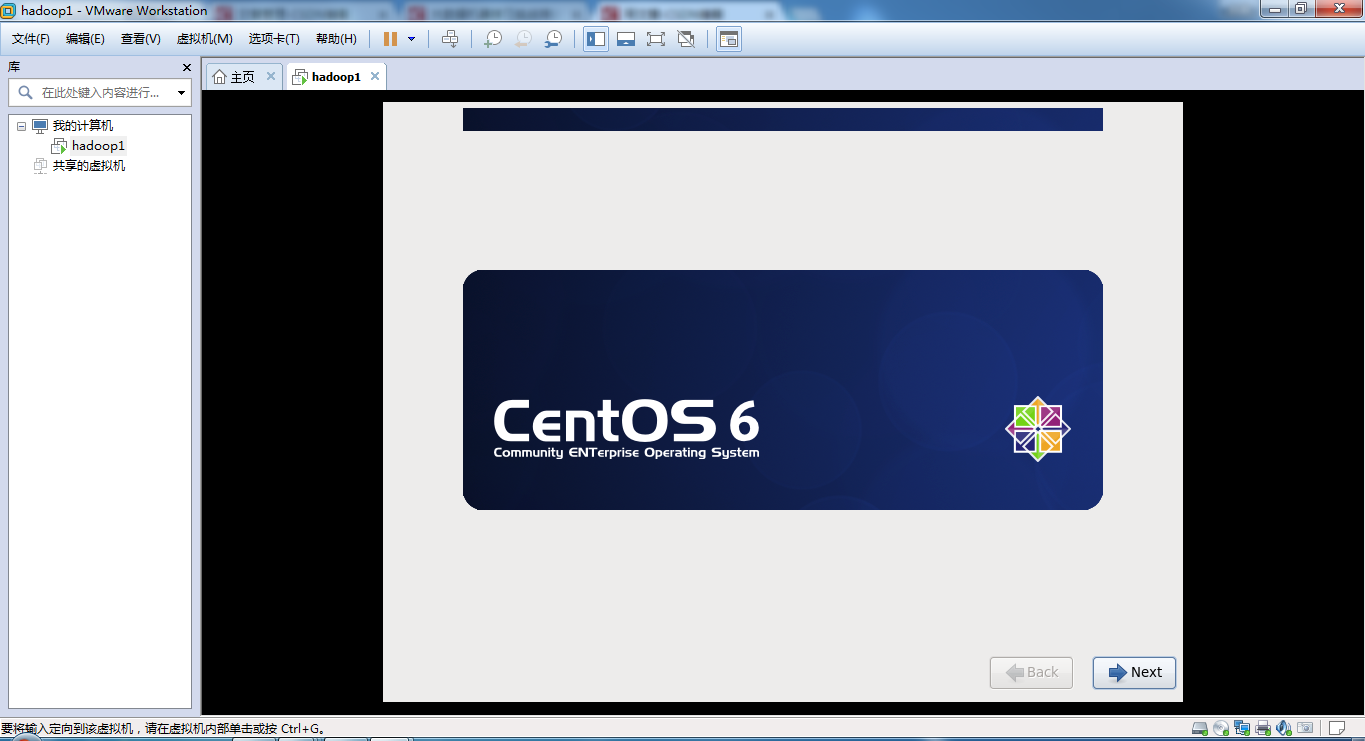Viewport: 1365px width, 741px height.
Task: Toggle the thumbnail bar icon
Action: [626, 39]
